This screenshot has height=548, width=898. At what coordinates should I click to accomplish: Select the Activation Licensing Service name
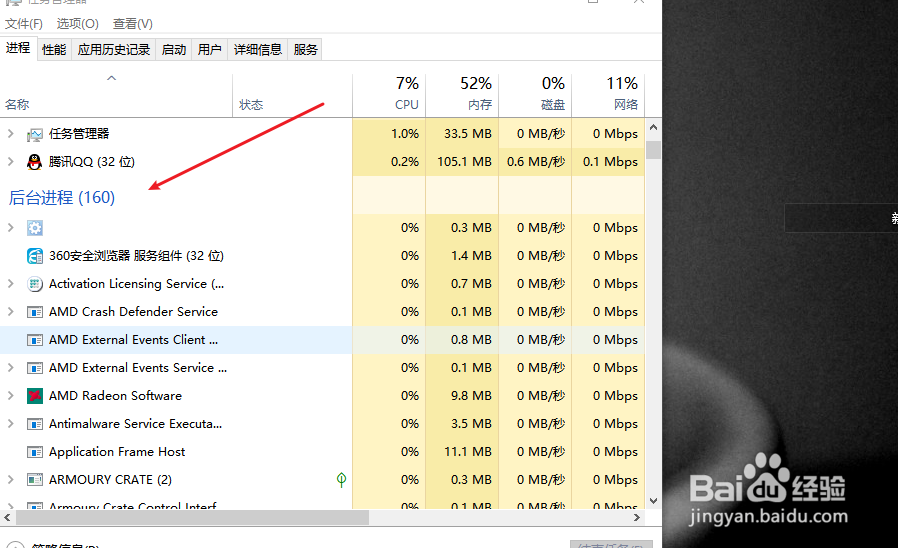click(136, 284)
